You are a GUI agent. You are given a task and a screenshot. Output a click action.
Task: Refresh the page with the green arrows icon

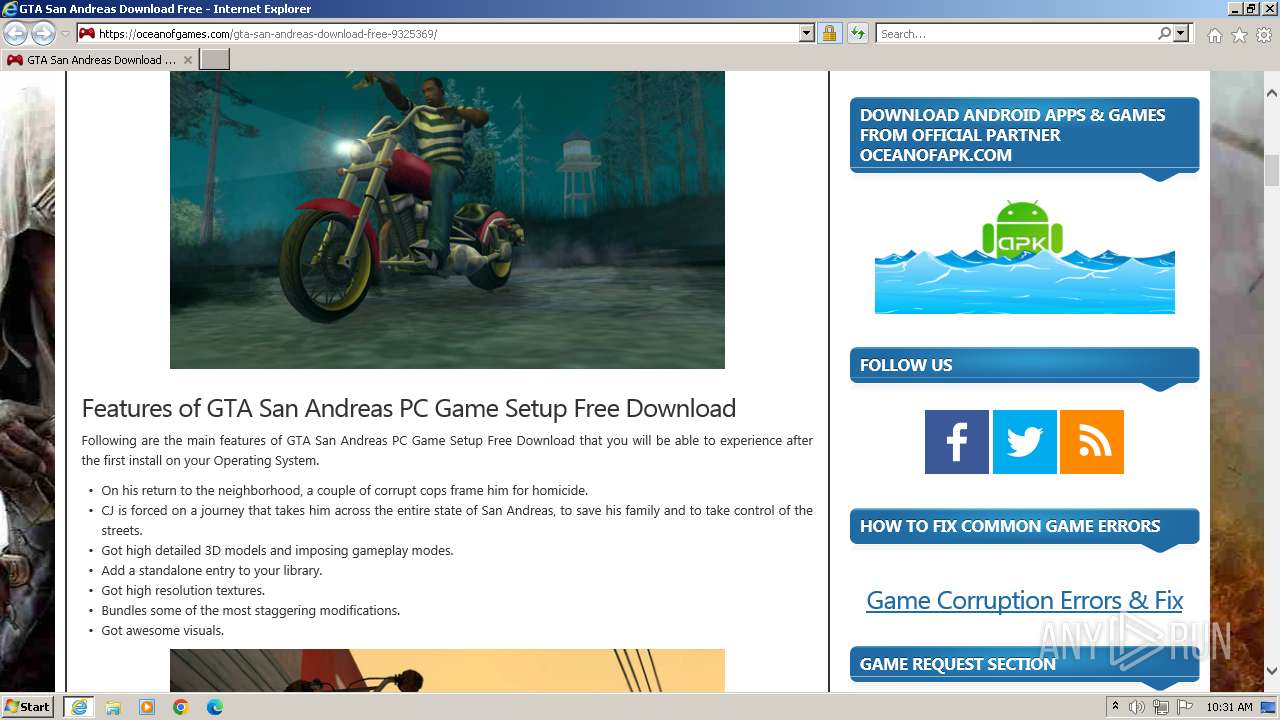point(857,34)
